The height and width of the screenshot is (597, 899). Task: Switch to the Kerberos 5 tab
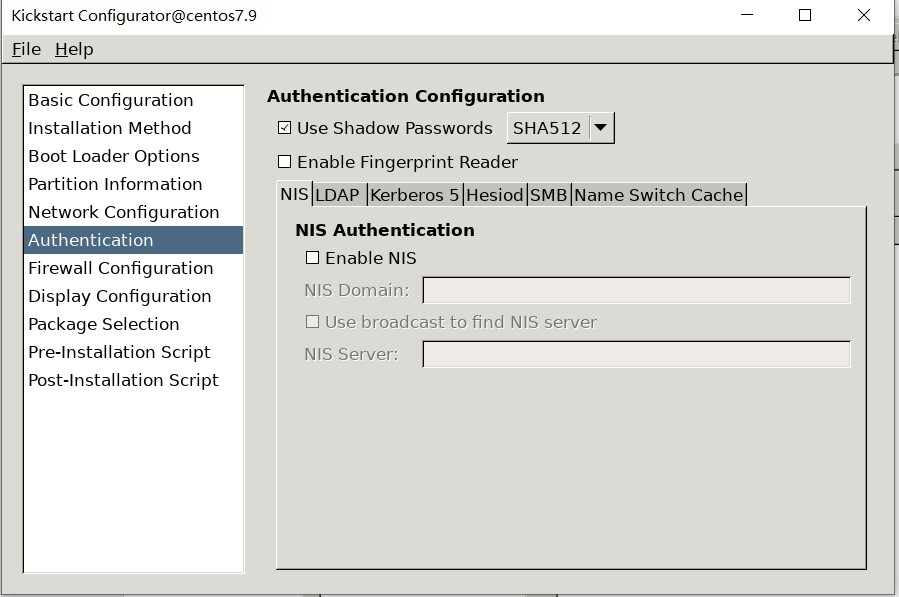414,195
